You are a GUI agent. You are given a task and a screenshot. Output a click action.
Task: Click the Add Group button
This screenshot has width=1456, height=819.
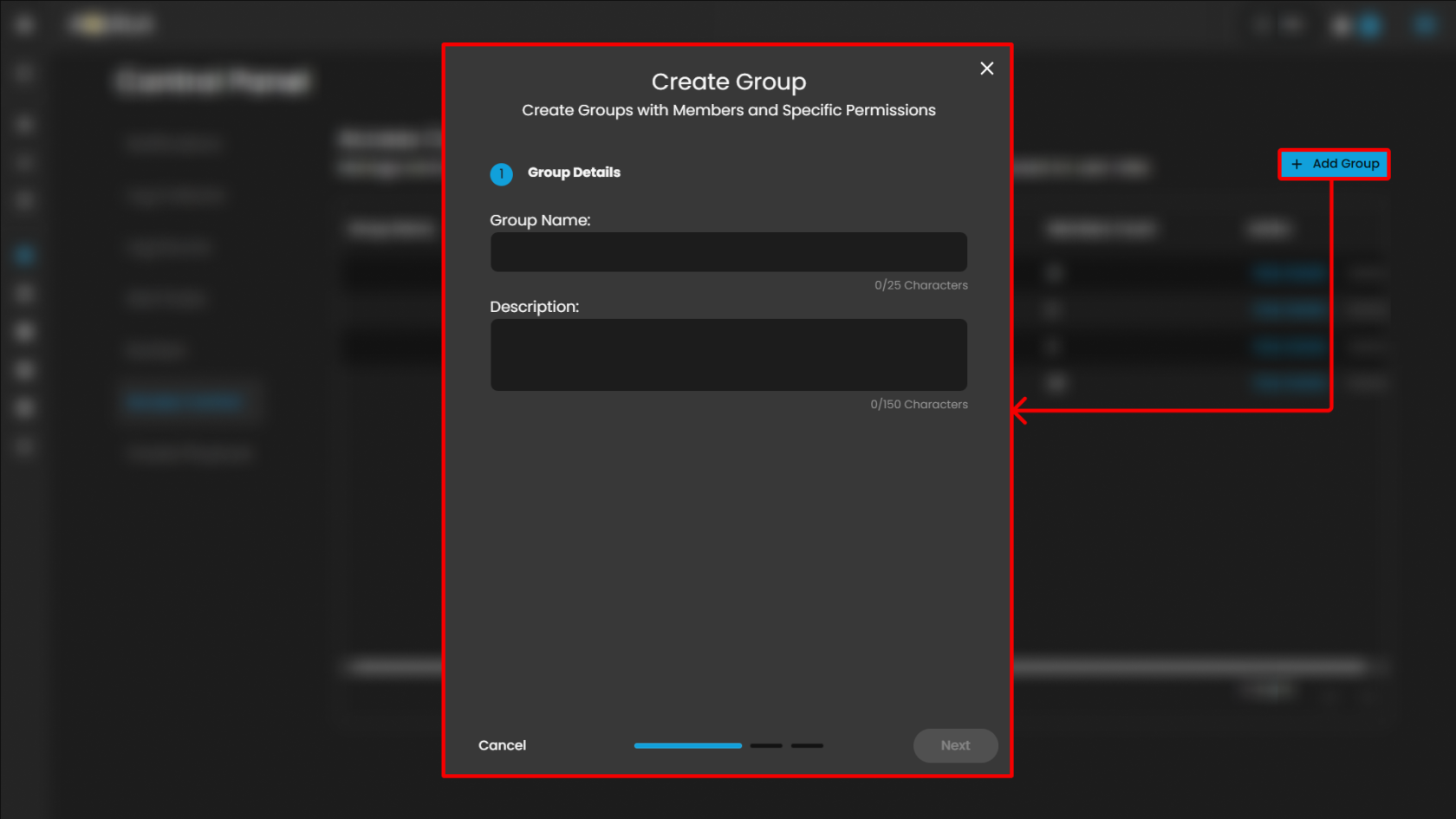[1335, 164]
